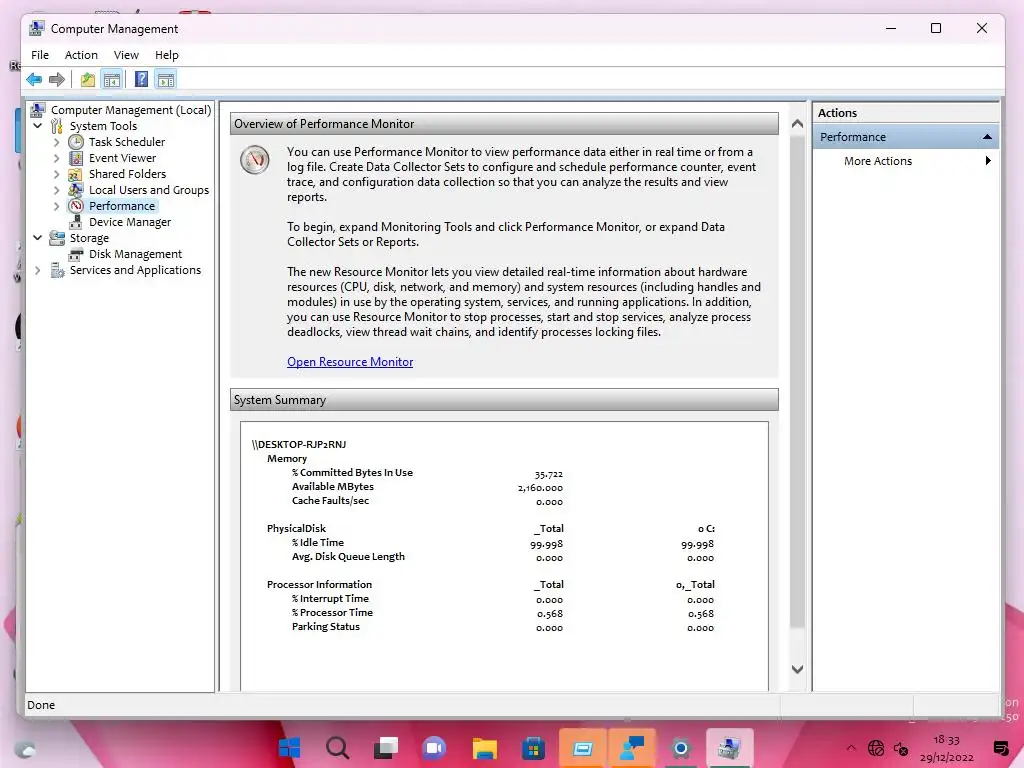Expand the Performance tree node
Image resolution: width=1024 pixels, height=768 pixels.
pyautogui.click(x=57, y=206)
